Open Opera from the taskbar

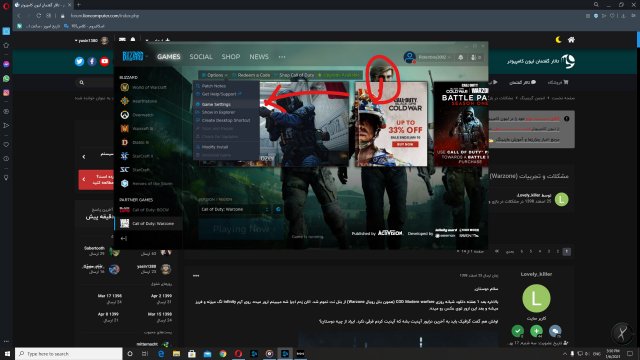pyautogui.click(x=238, y=353)
